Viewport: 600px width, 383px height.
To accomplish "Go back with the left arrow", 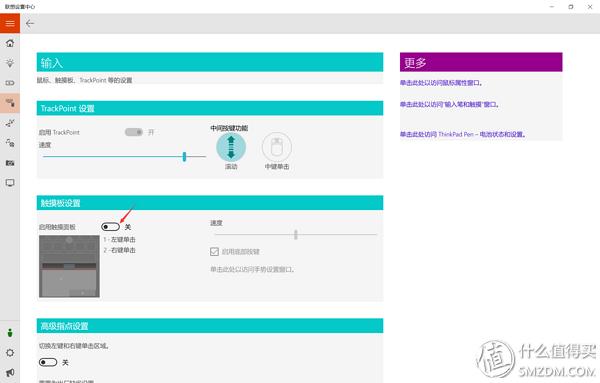I will point(30,24).
